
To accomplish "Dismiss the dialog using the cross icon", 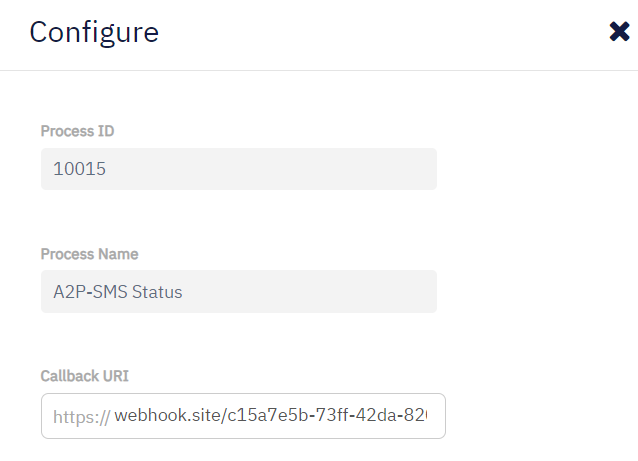I will (x=619, y=32).
